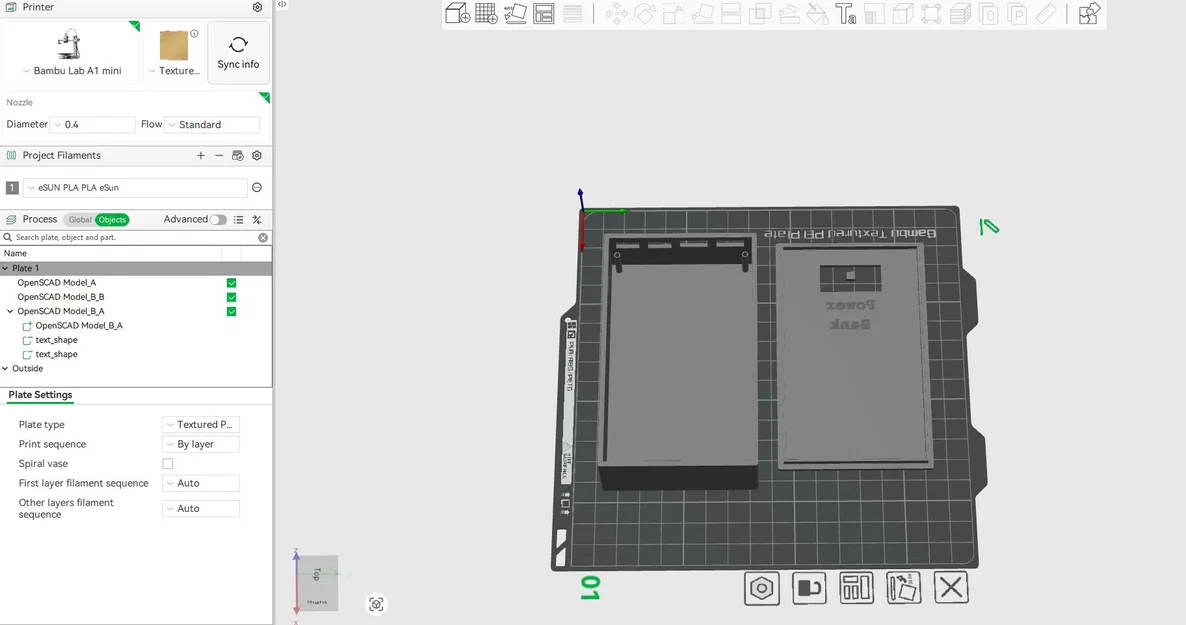
Task: Open the Bambu Lab A1 mini printer selector
Action: click(72, 52)
